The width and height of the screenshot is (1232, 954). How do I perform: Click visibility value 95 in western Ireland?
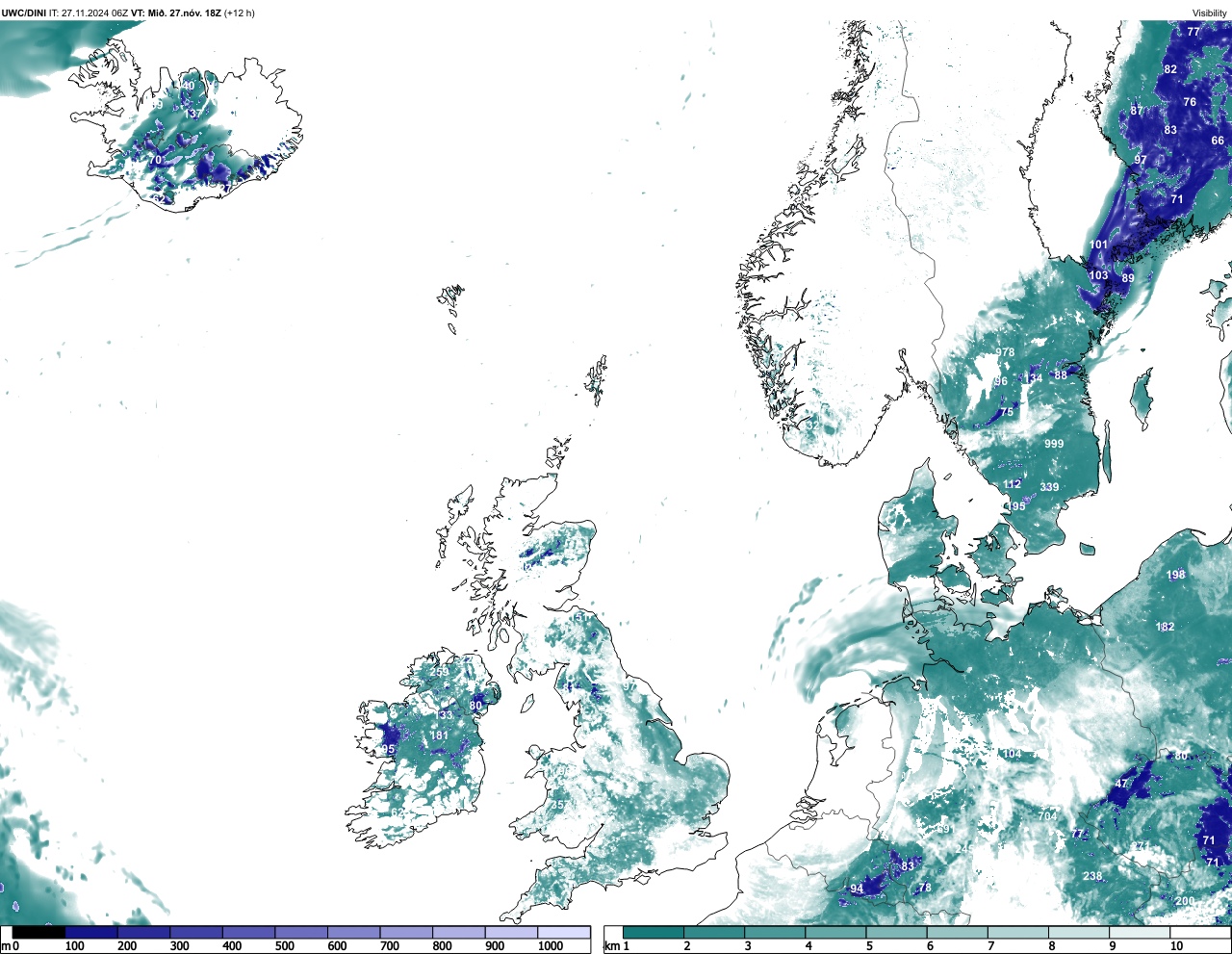[x=388, y=749]
